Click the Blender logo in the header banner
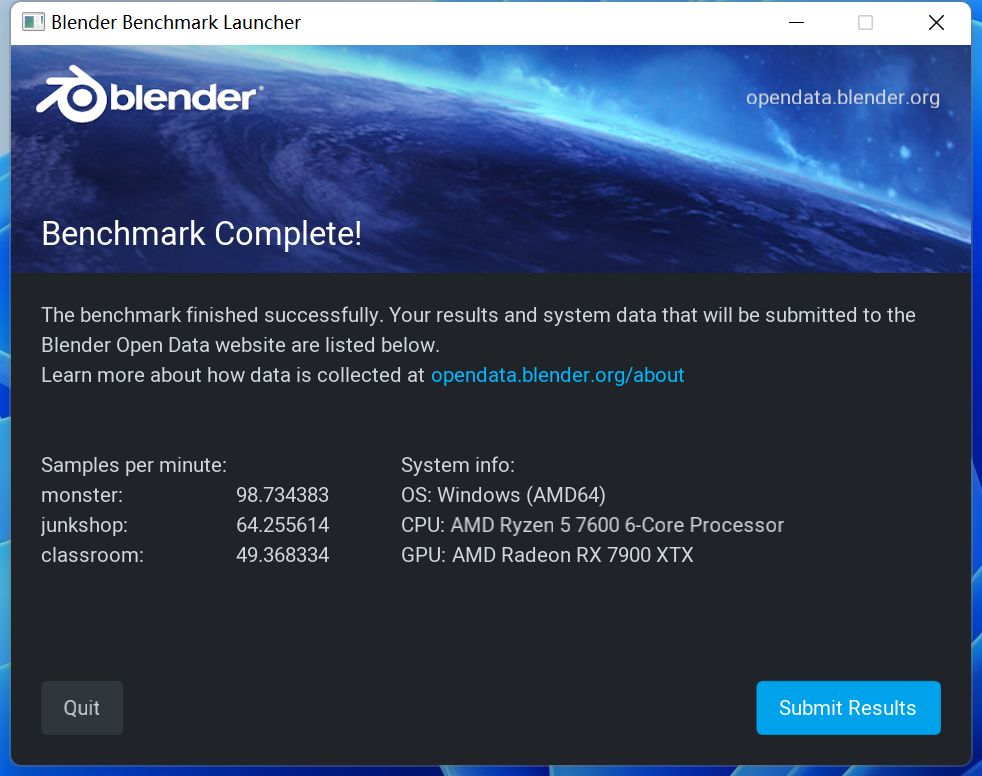 coord(148,95)
